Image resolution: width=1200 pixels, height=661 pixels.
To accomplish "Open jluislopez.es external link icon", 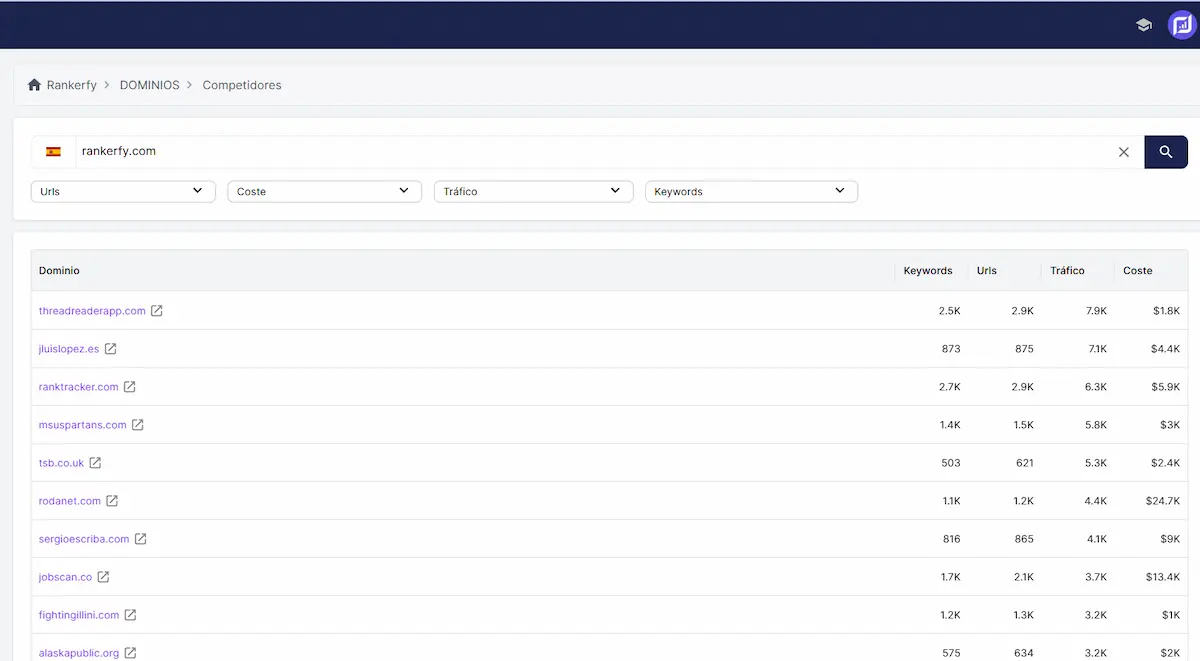I will click(111, 349).
